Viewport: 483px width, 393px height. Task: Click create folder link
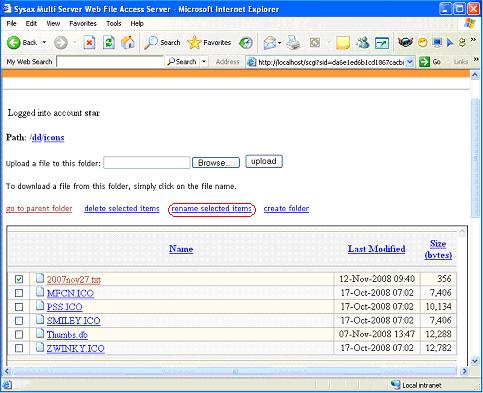tap(286, 208)
